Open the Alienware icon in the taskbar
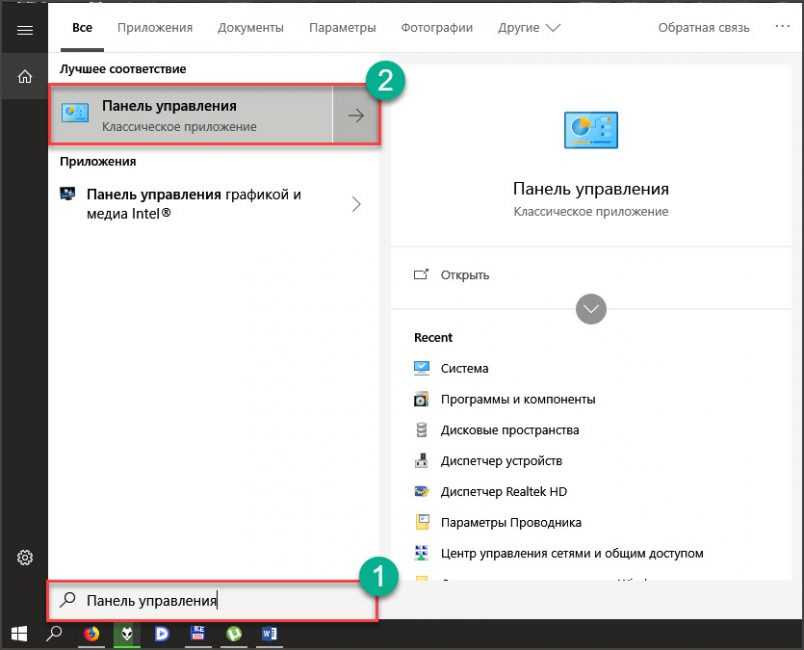804x650 pixels. tap(127, 634)
